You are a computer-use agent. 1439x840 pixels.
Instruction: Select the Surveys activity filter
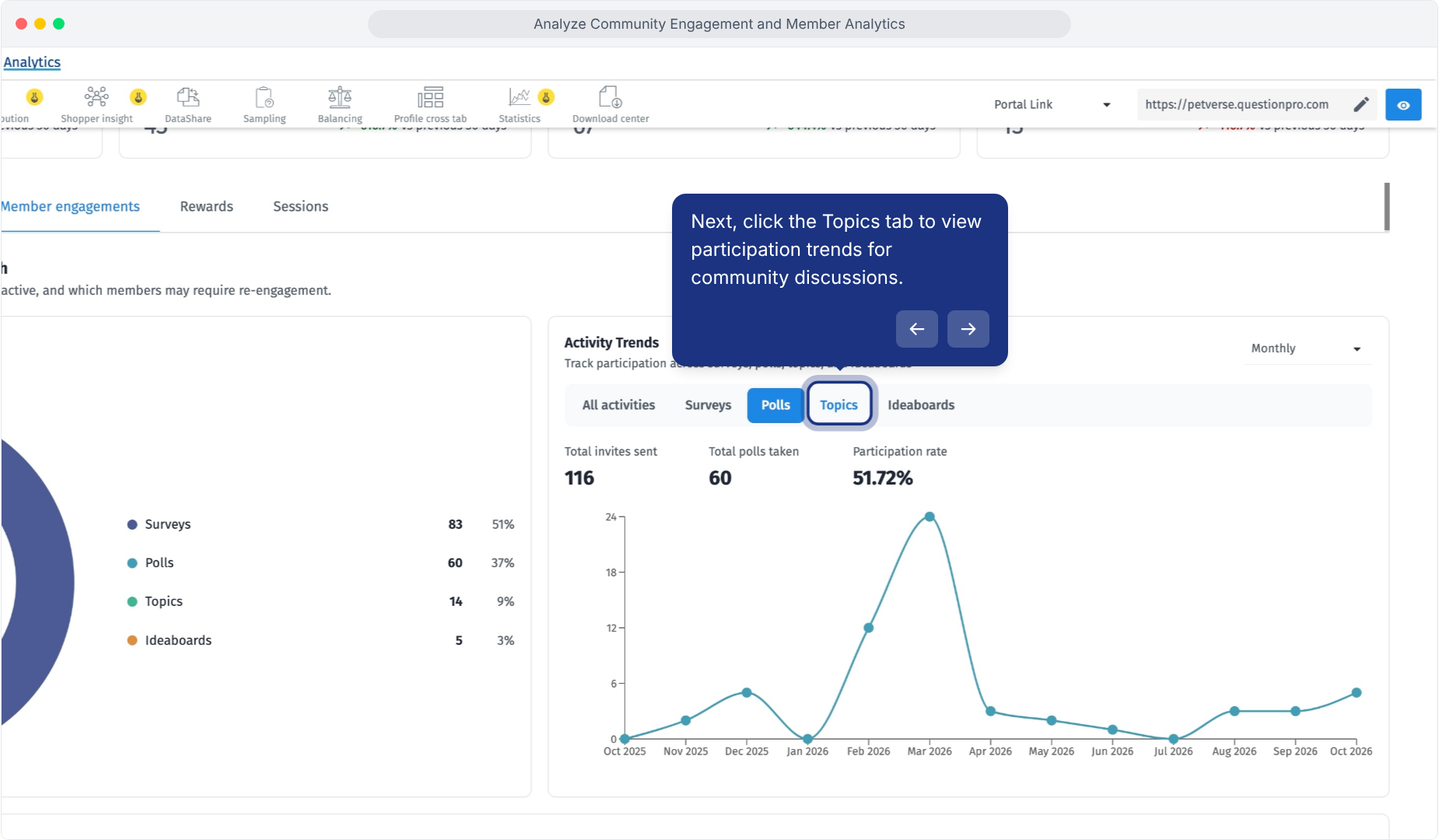click(708, 405)
